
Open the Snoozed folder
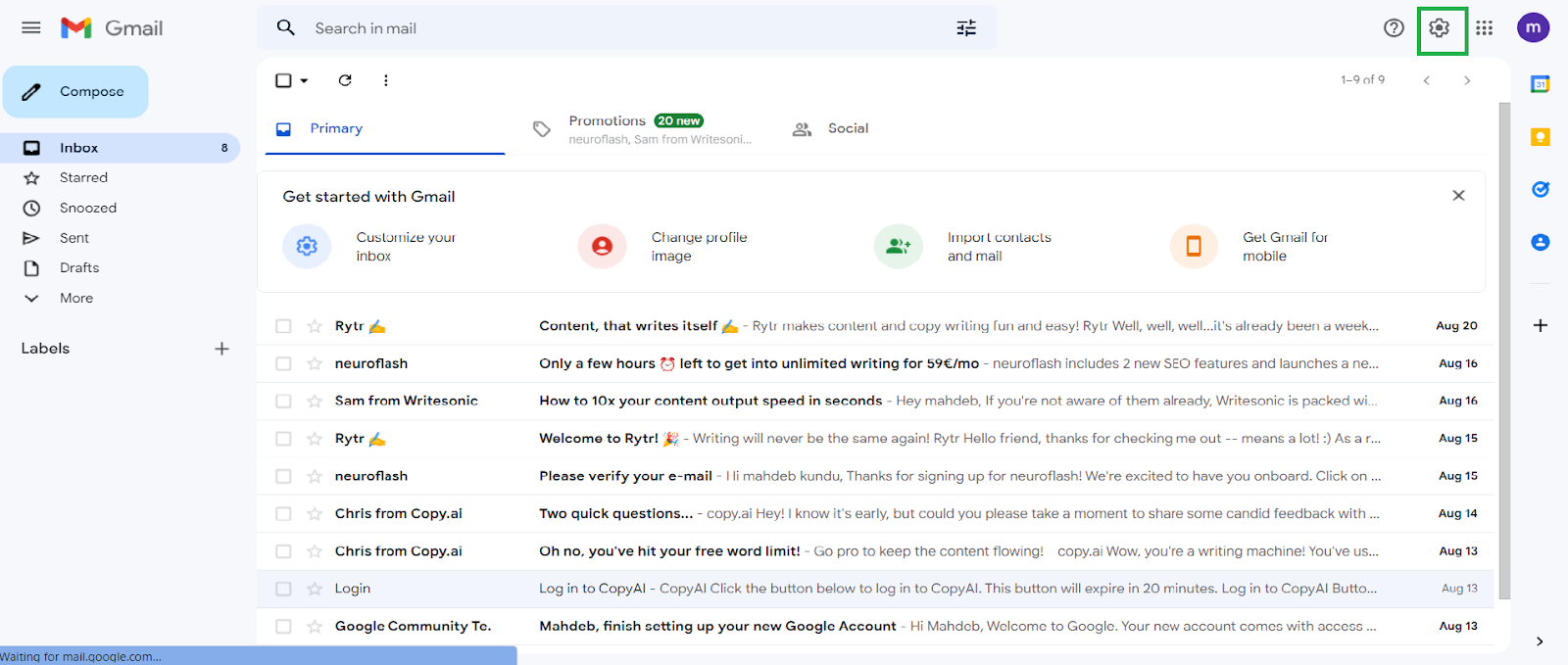tap(121, 208)
